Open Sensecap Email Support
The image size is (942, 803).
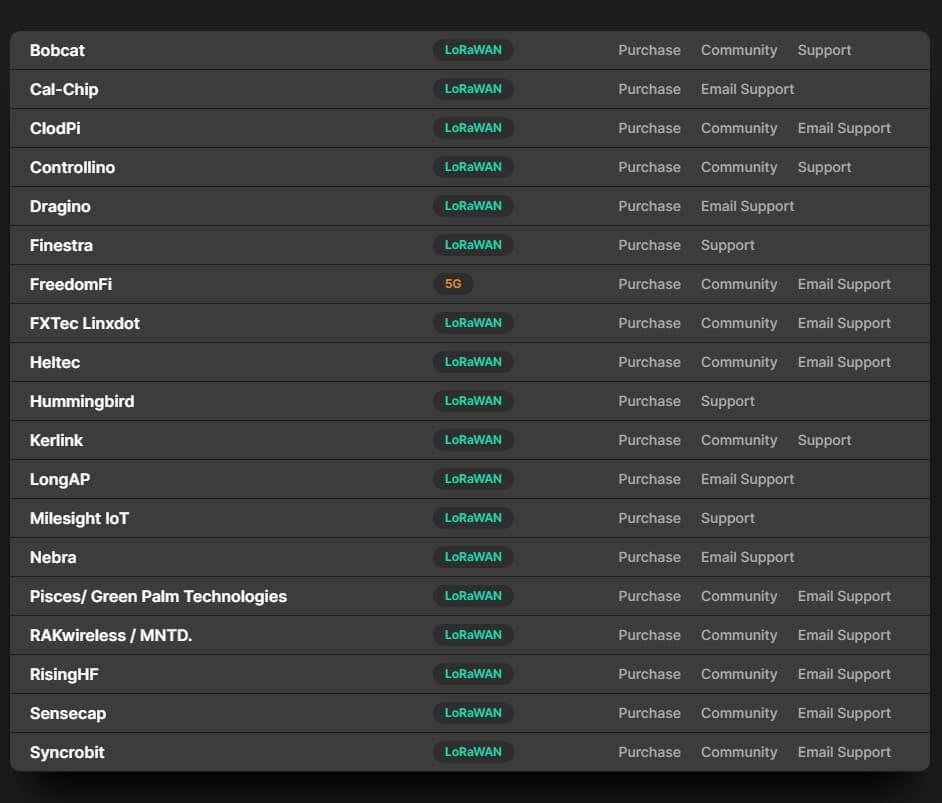click(x=844, y=714)
